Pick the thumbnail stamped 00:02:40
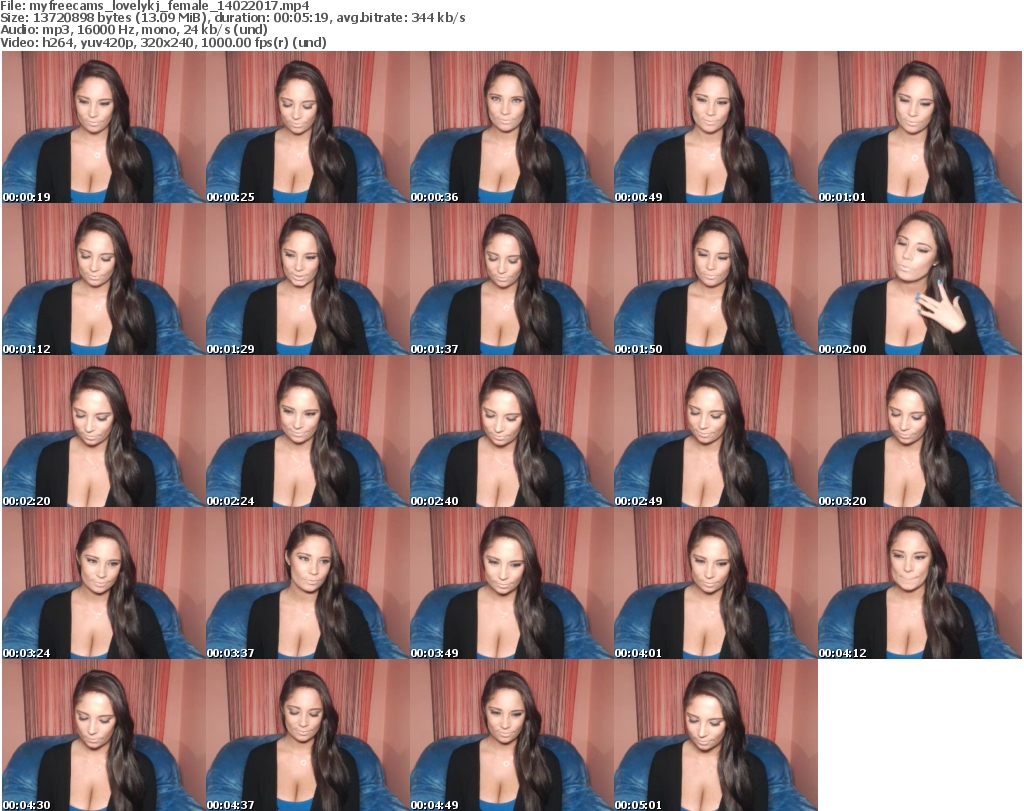Image resolution: width=1024 pixels, height=811 pixels. click(x=511, y=431)
